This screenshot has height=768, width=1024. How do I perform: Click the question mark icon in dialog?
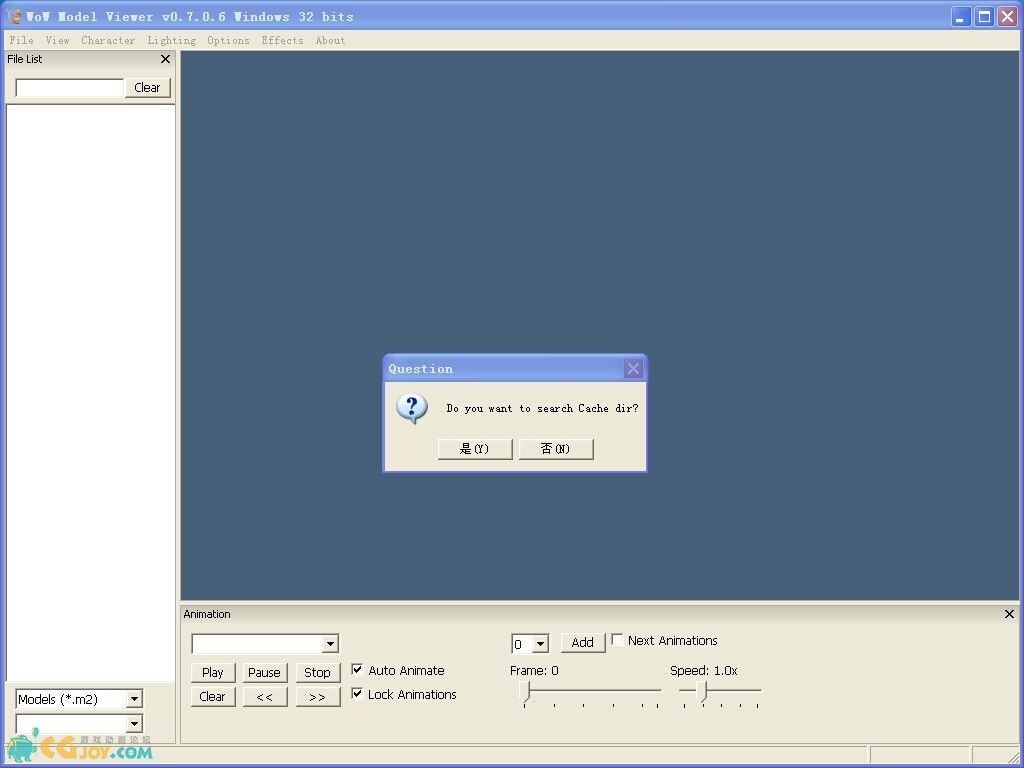click(412, 409)
